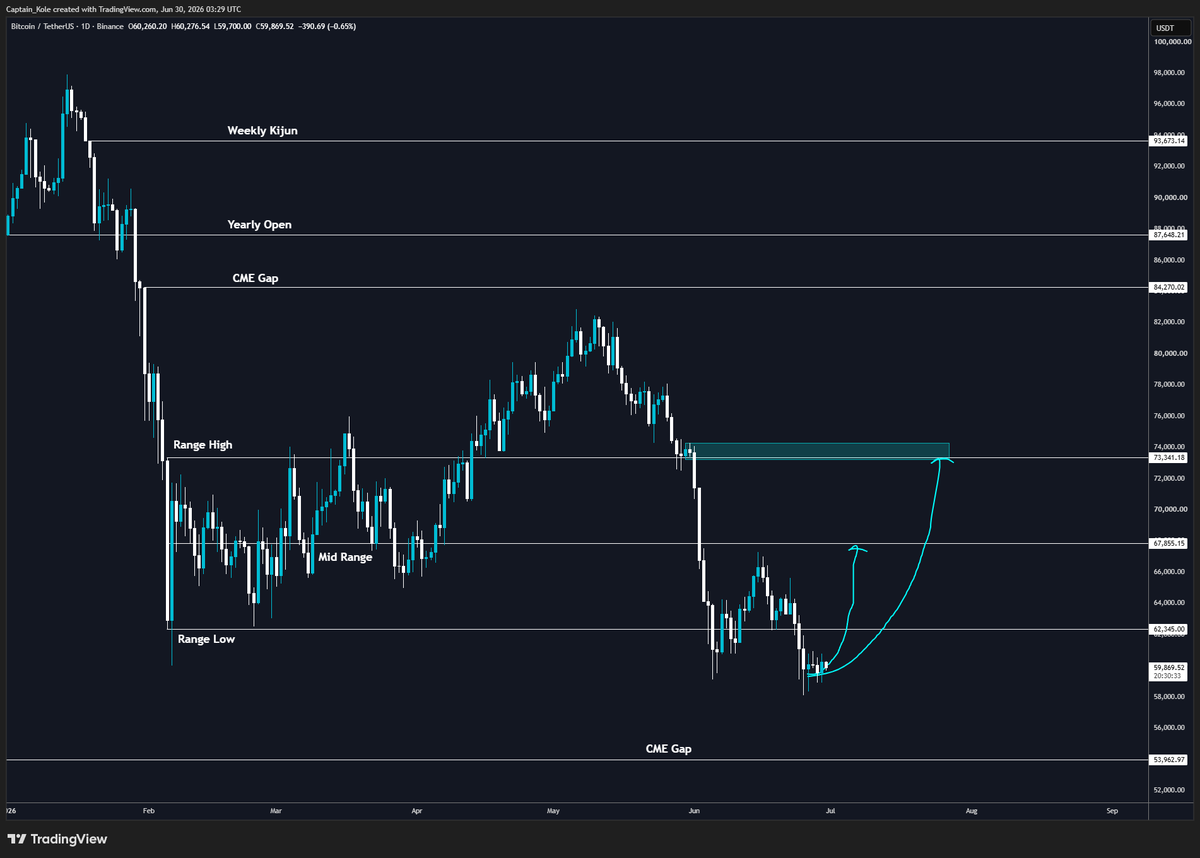
Task: Select the Range Low label
Action: [206, 639]
